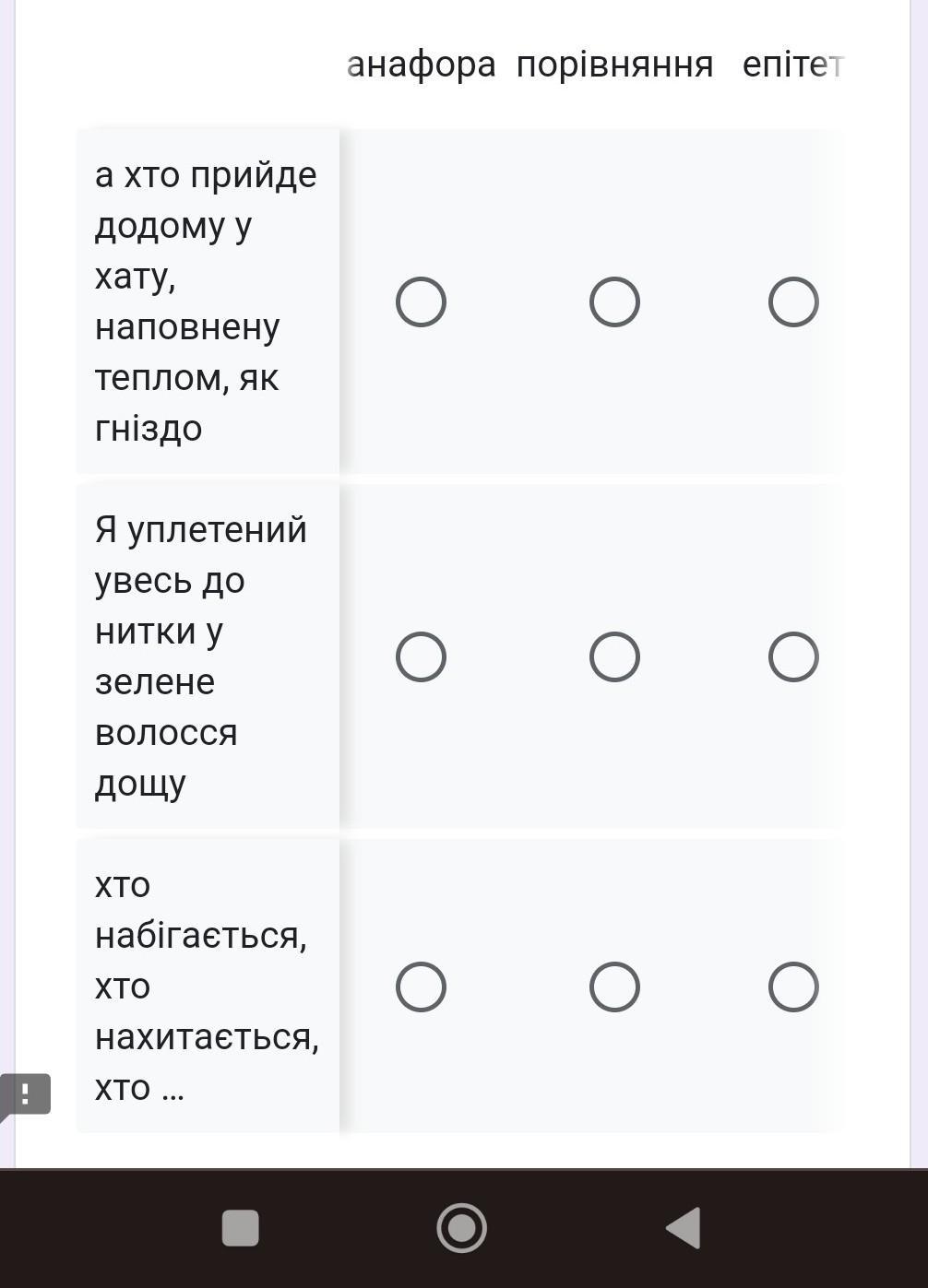Image resolution: width=928 pixels, height=1288 pixels.
Task: Select порівняння for 'а хто прийде додому' row
Action: click(x=614, y=301)
